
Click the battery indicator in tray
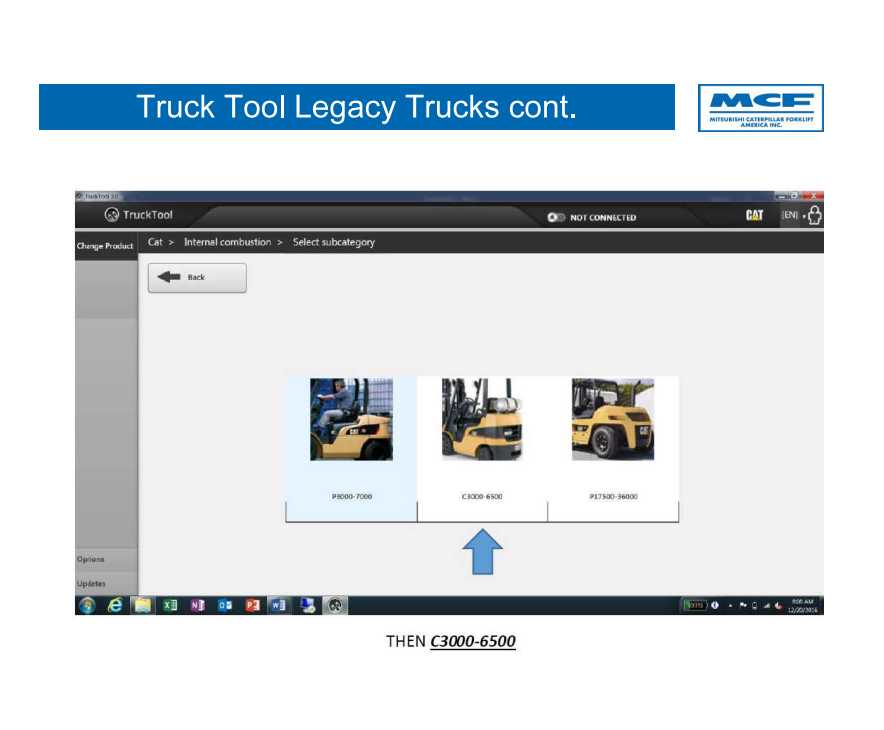tap(694, 605)
